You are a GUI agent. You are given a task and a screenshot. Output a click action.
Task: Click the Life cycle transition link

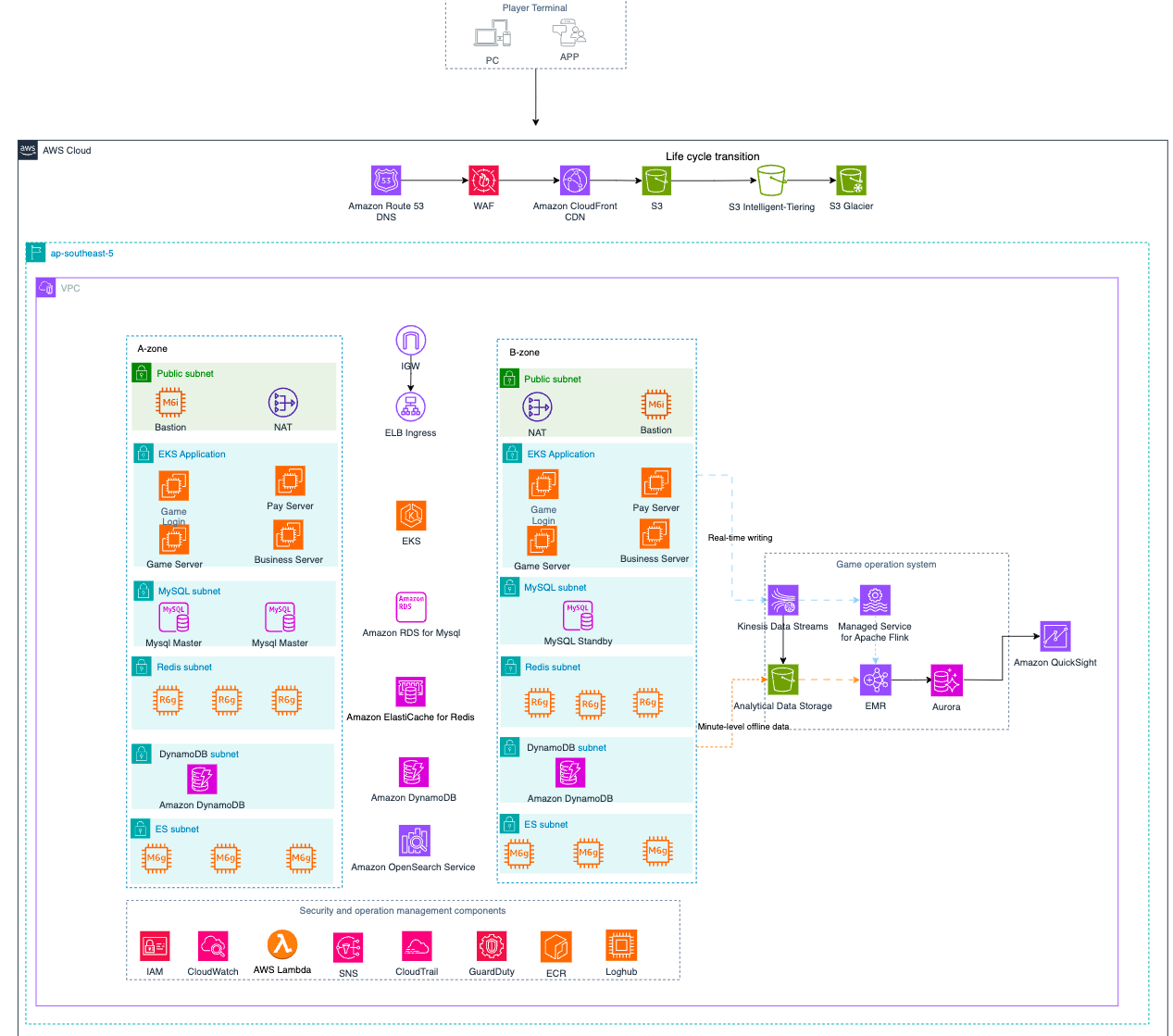coord(712,156)
